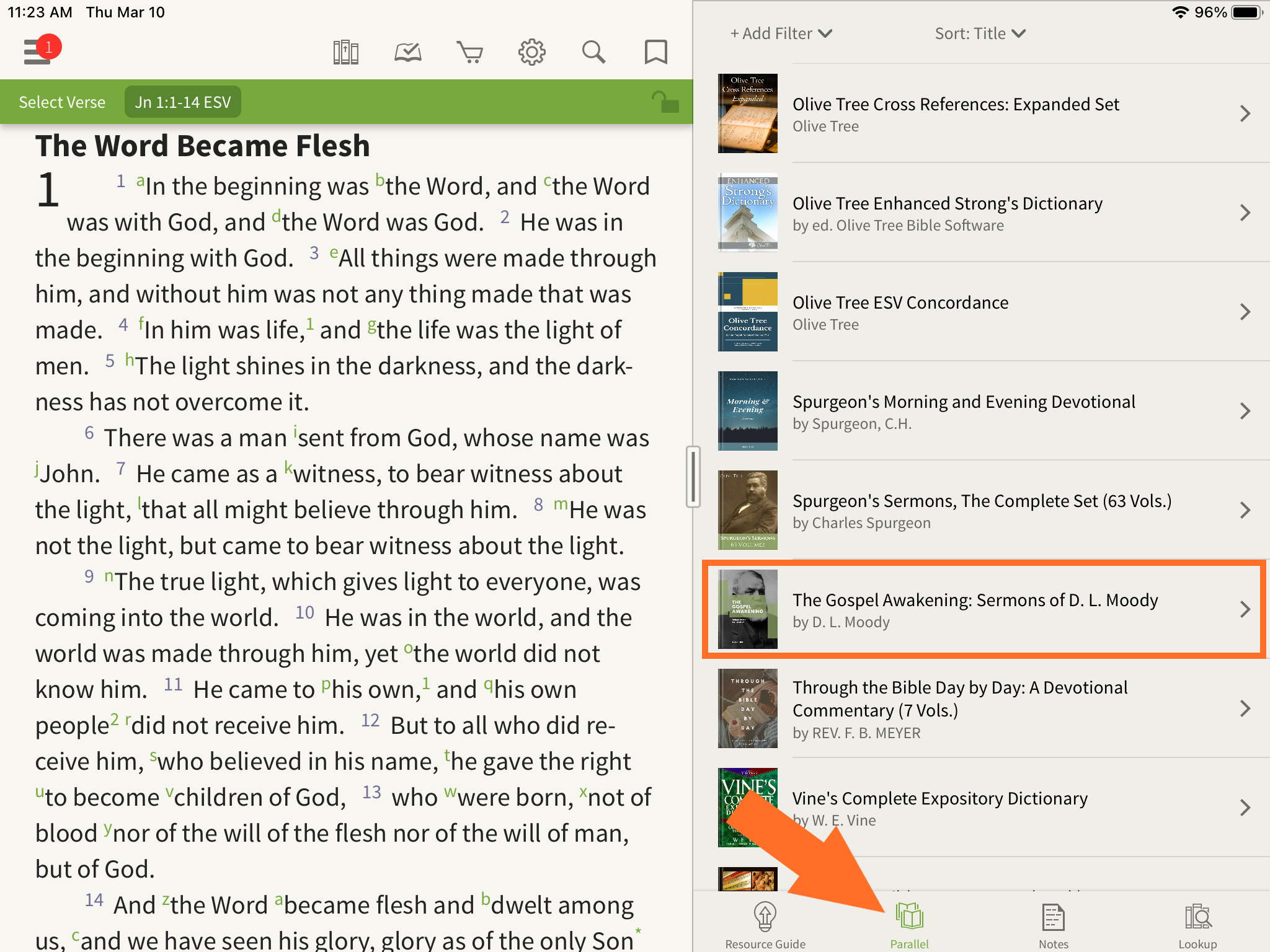
Task: Toggle the sync lock icon
Action: [665, 101]
